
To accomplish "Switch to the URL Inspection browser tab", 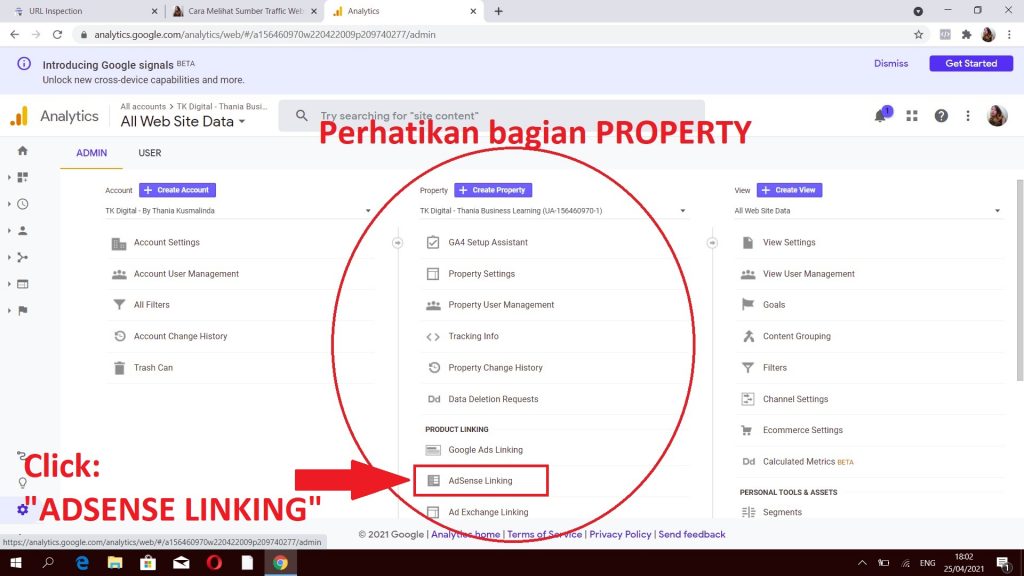I will pyautogui.click(x=82, y=11).
